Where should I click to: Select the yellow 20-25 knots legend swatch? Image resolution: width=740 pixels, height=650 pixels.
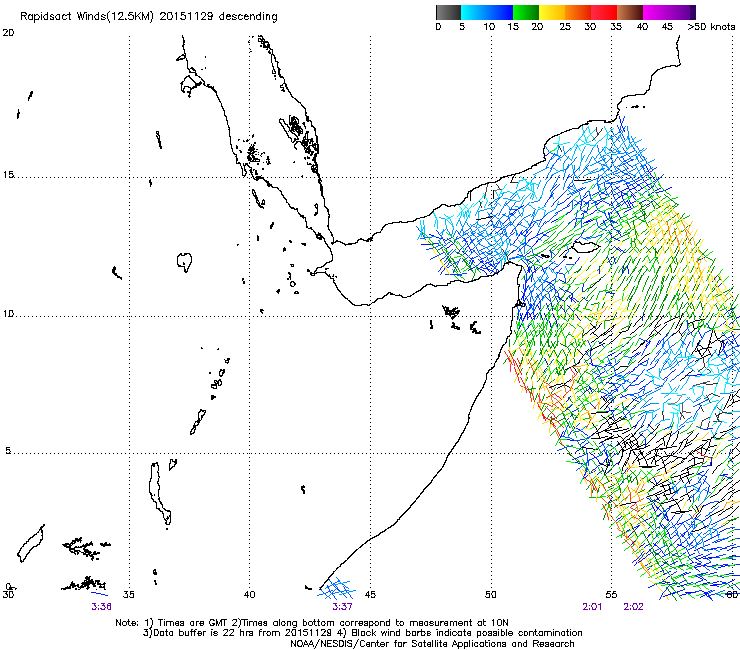pyautogui.click(x=552, y=12)
